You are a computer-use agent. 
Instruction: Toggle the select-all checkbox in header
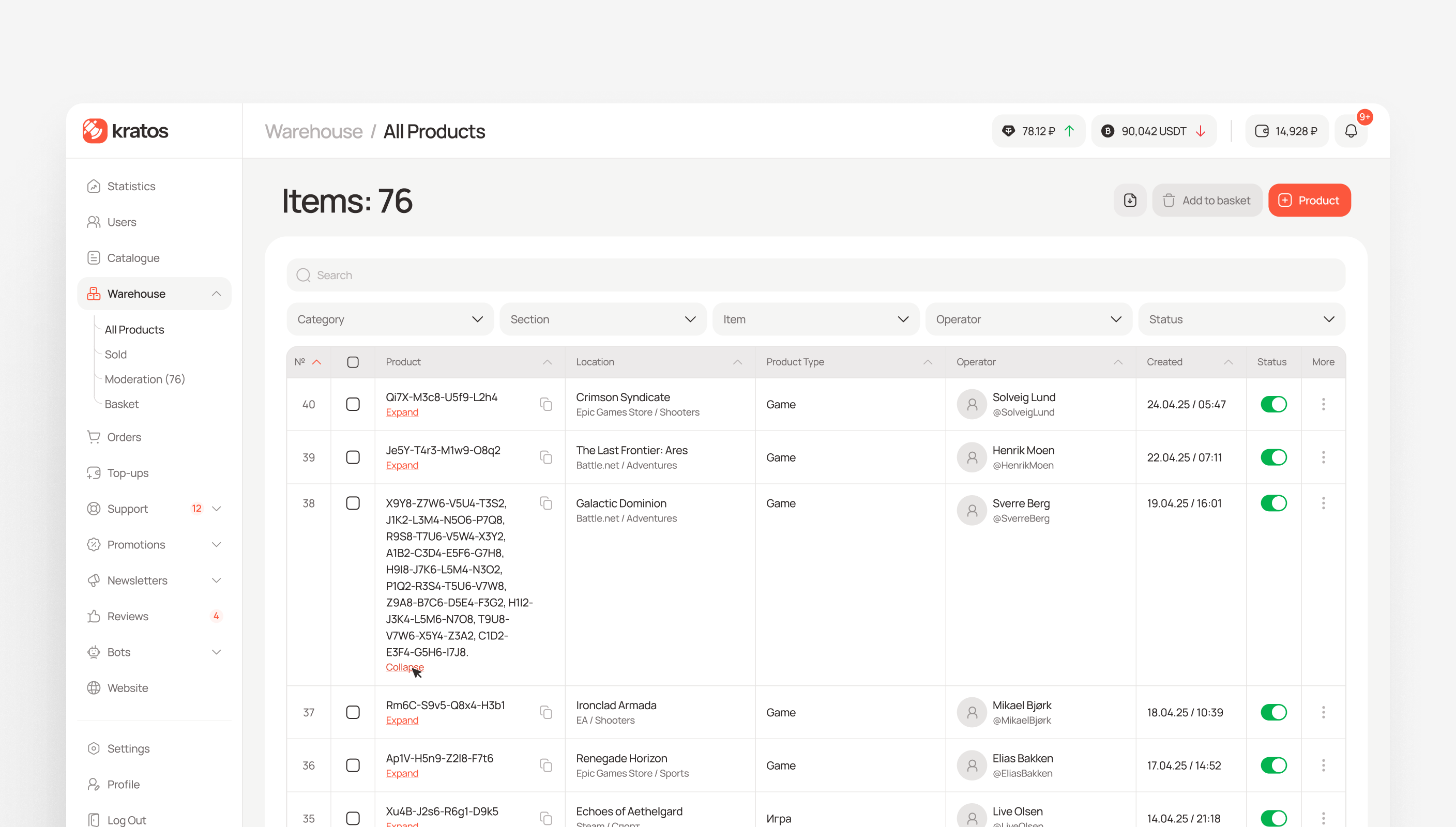coord(353,362)
